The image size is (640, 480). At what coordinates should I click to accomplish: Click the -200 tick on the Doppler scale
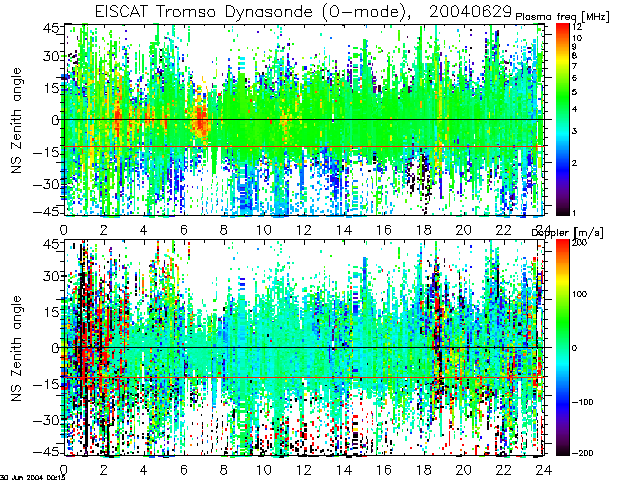pos(582,453)
